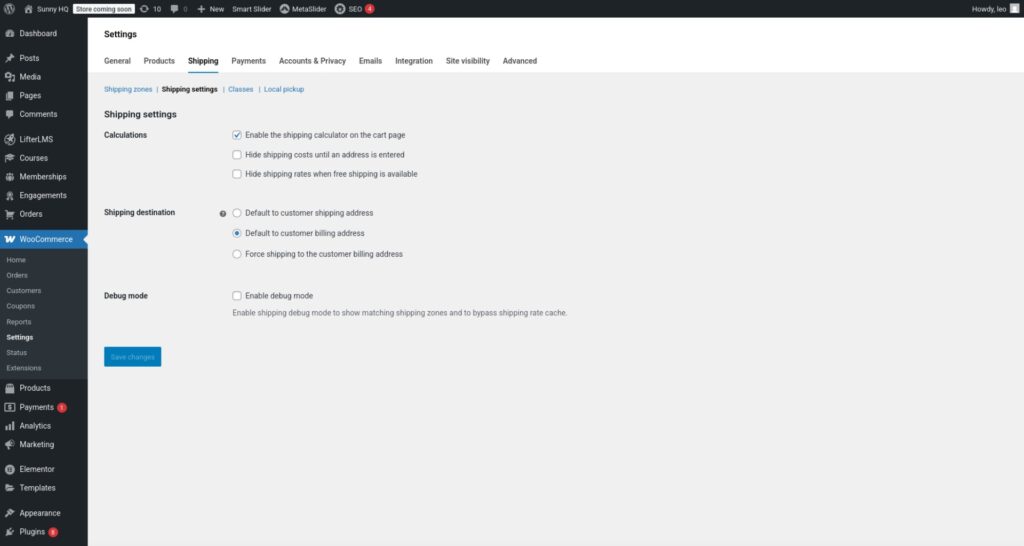1024x546 pixels.
Task: Open the WordPress logo menu
Action: click(x=9, y=9)
